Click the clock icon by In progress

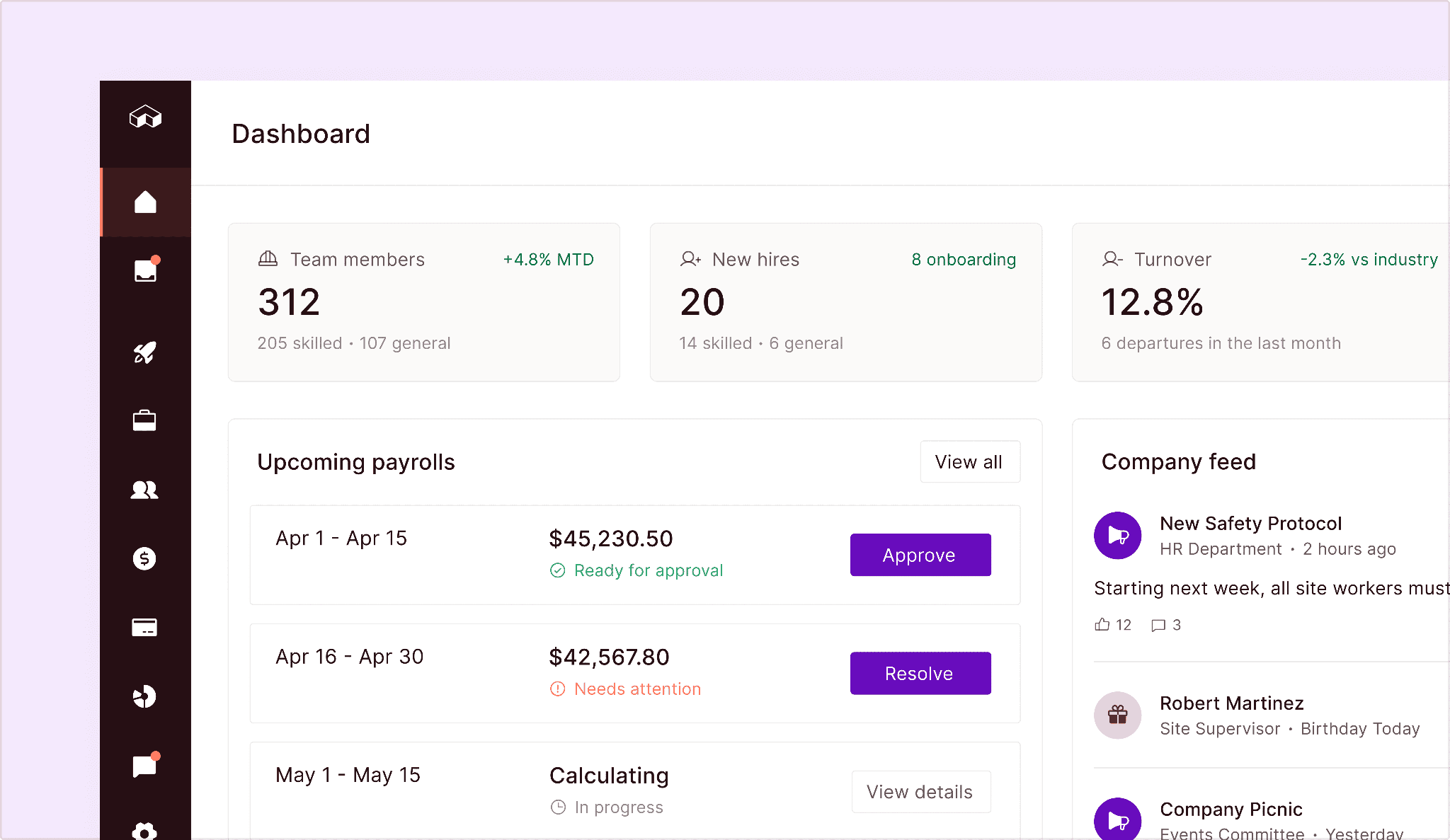click(558, 807)
